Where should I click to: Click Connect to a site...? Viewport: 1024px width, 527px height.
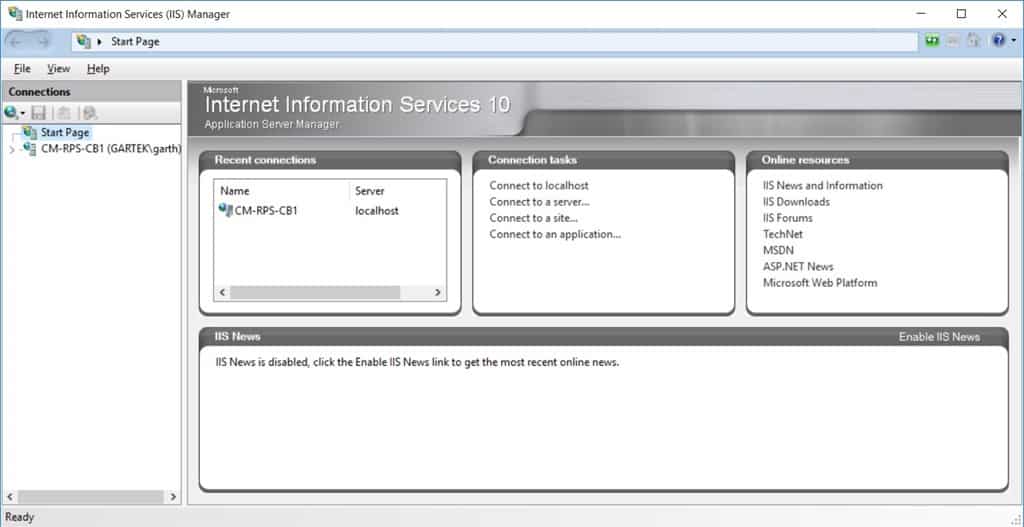pyautogui.click(x=534, y=218)
